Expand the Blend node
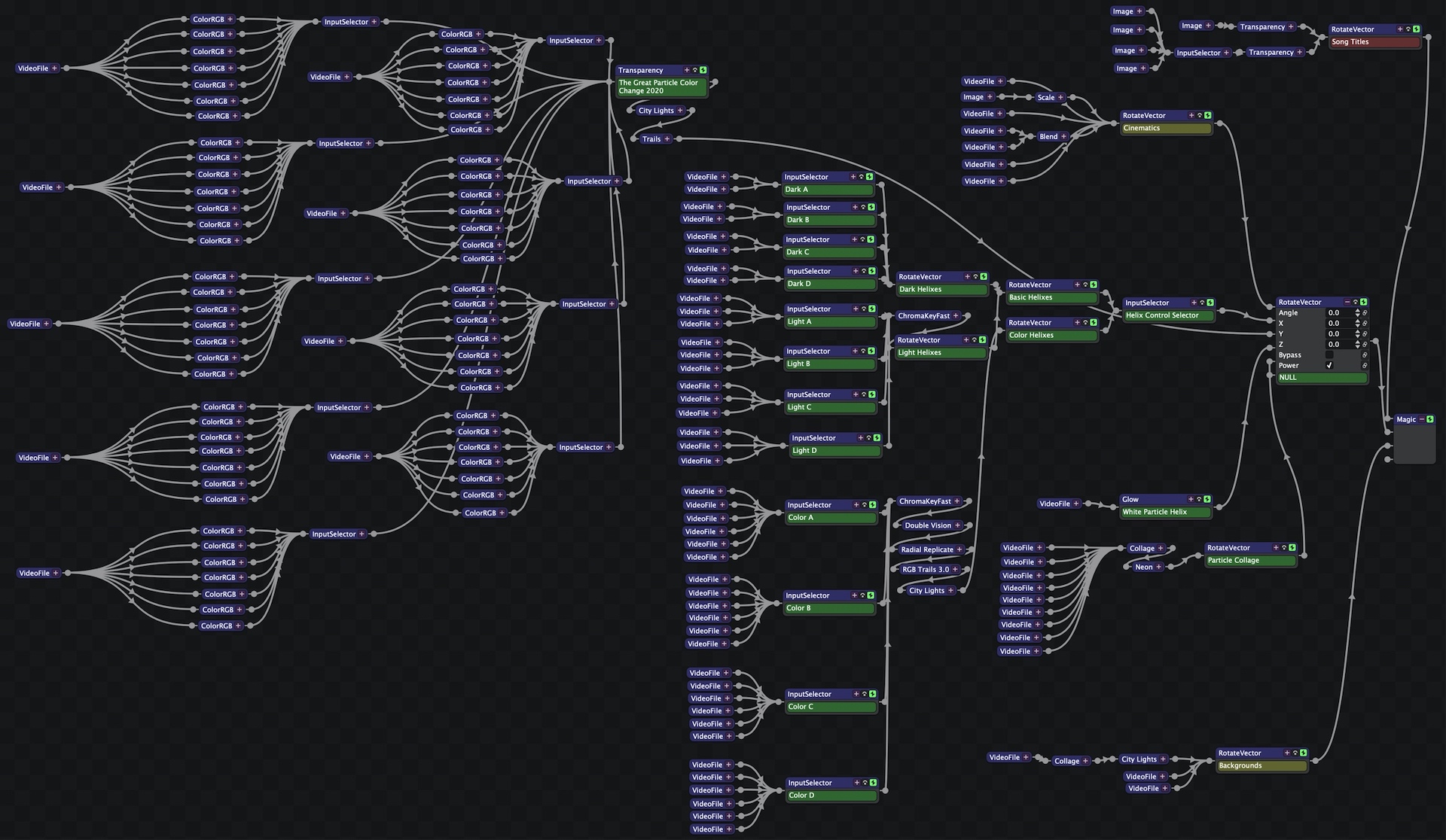Screen dimensions: 1446x840 [1063, 136]
